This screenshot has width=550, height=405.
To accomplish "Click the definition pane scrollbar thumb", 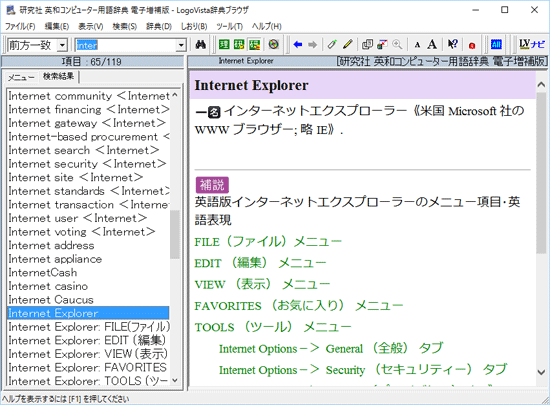I will pyautogui.click(x=541, y=172).
